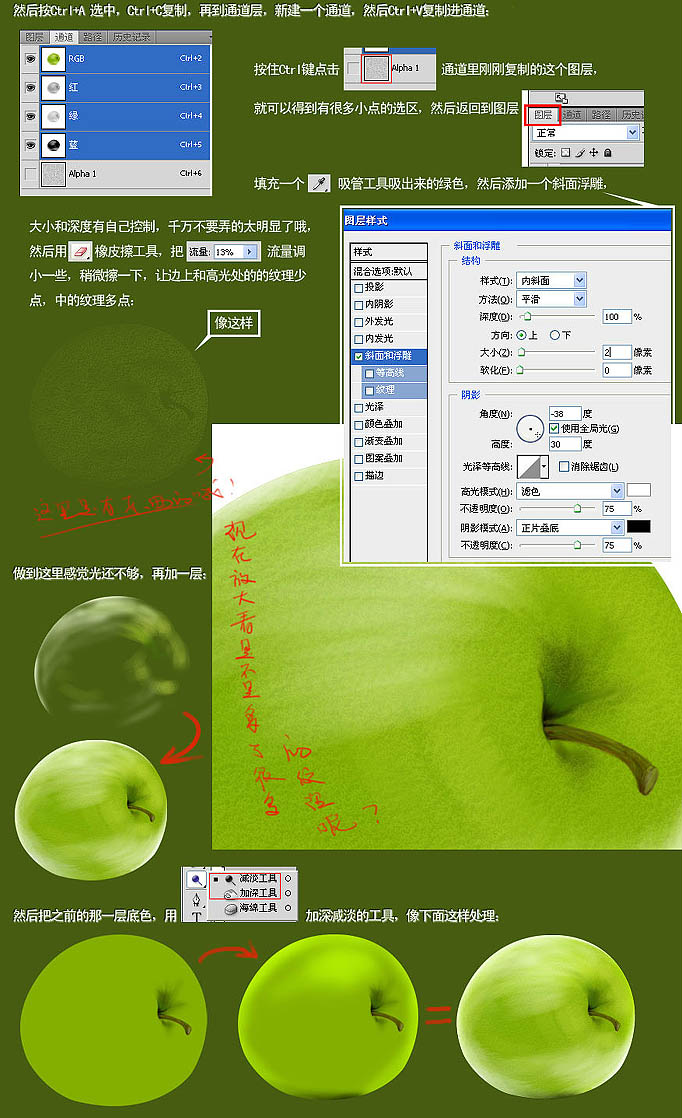Click the lock transparent pixels icon
This screenshot has height=1118, width=682.
click(x=565, y=153)
